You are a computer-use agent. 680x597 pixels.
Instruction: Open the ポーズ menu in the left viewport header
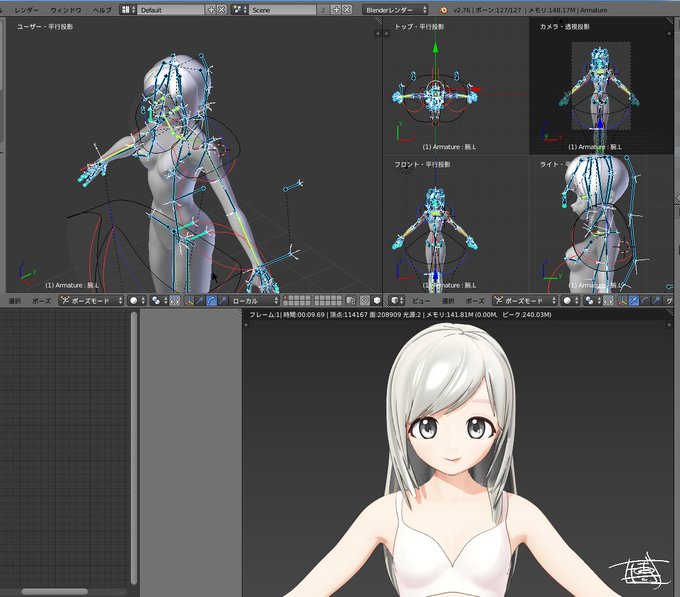(x=42, y=300)
